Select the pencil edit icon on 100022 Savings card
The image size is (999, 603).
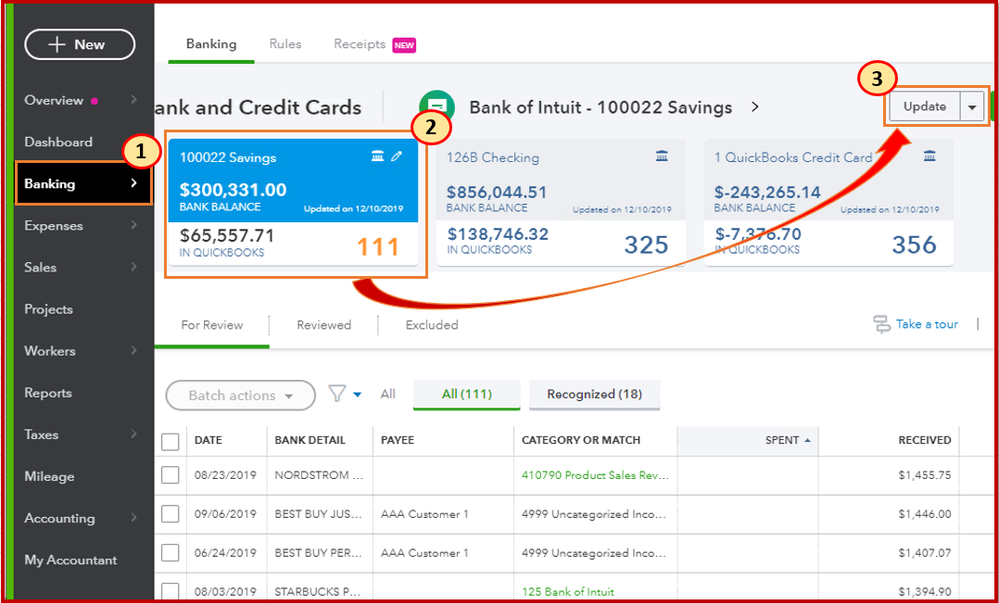[x=396, y=157]
